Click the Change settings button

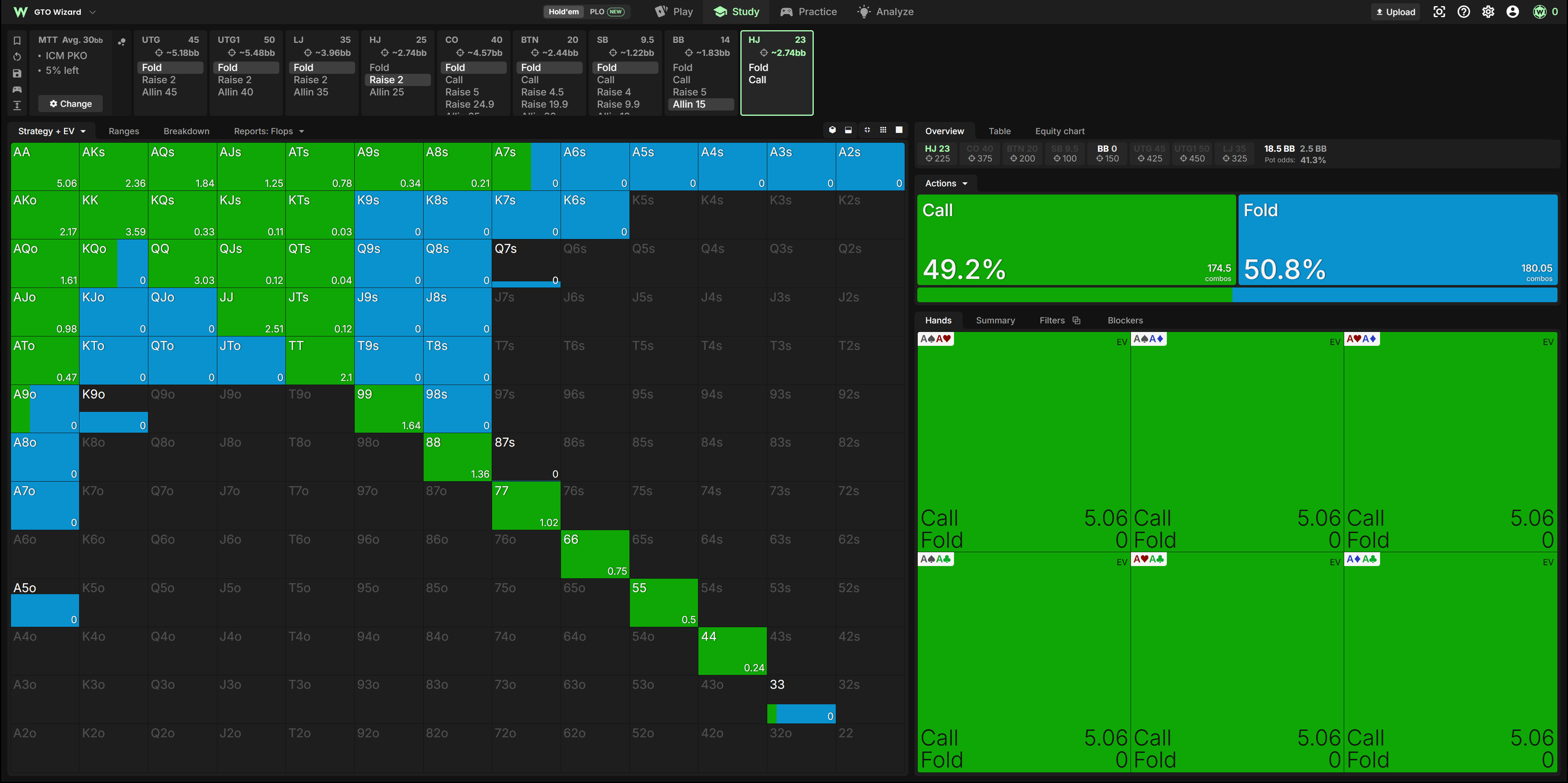coord(71,104)
